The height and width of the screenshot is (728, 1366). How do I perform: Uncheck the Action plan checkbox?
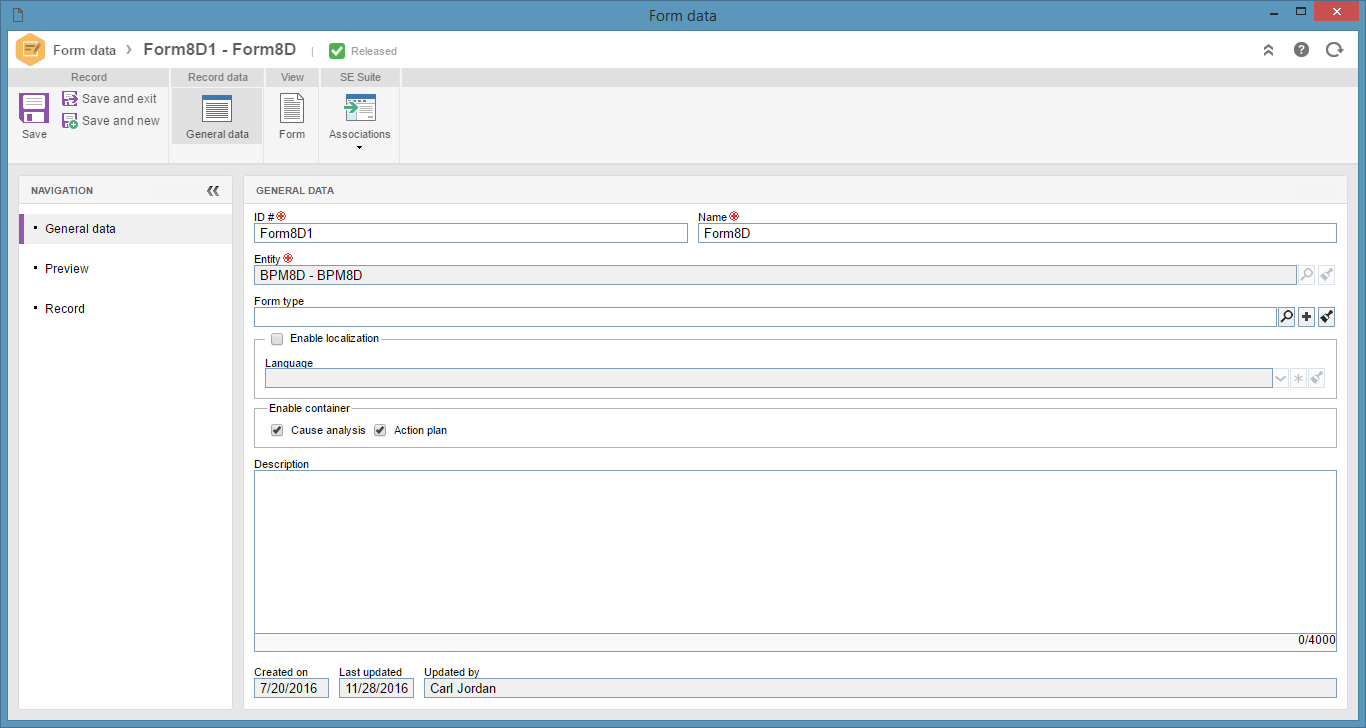tap(380, 431)
